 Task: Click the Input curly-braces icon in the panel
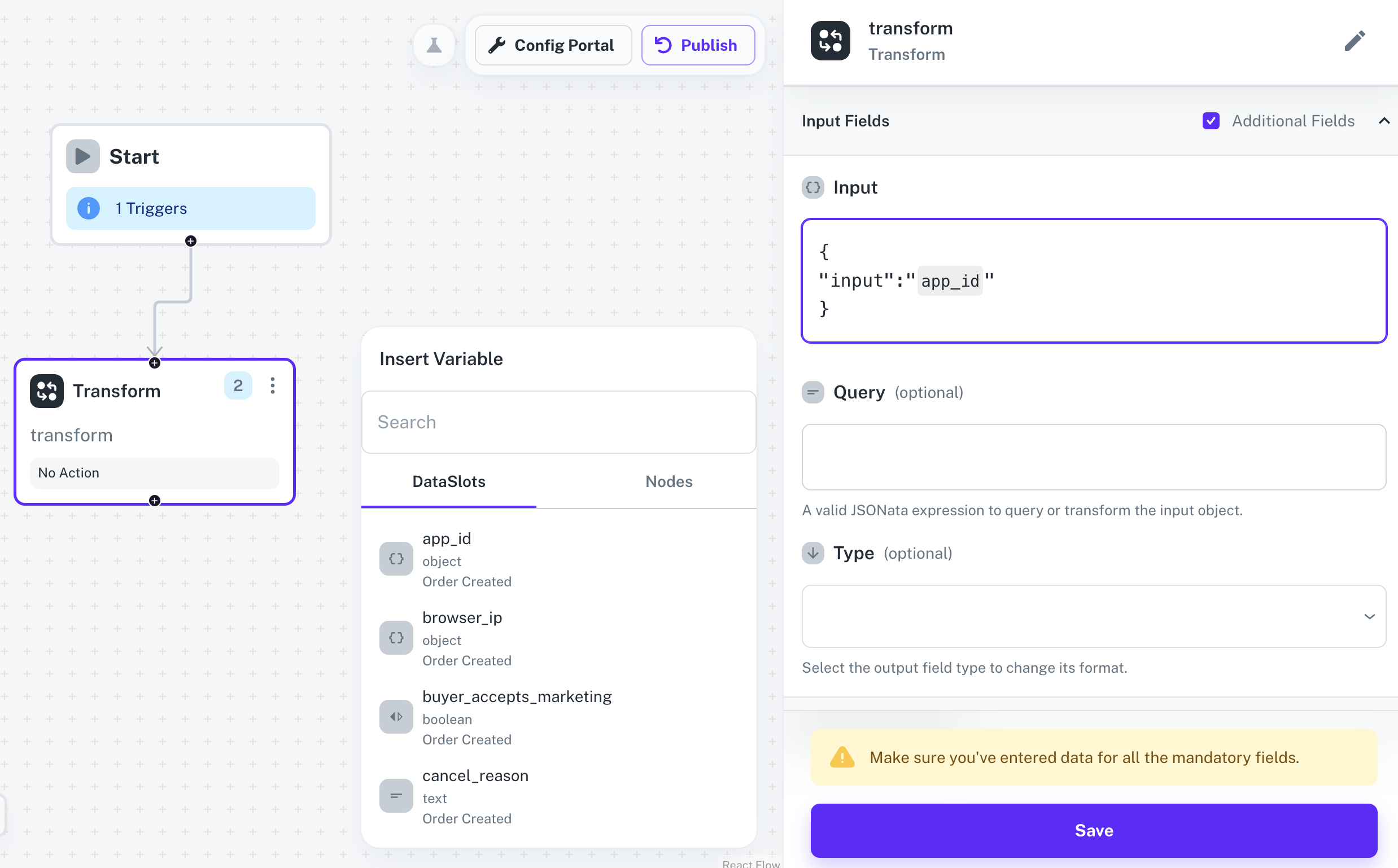click(x=812, y=187)
